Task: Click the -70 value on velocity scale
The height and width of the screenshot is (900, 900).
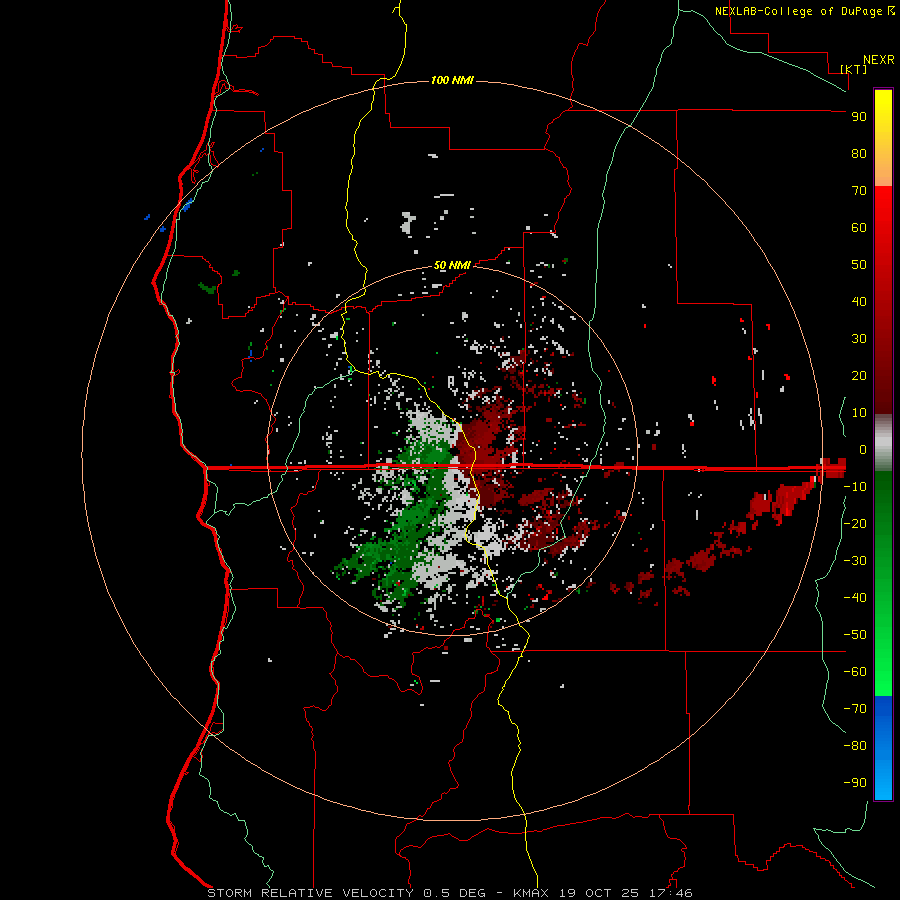Action: (x=855, y=709)
